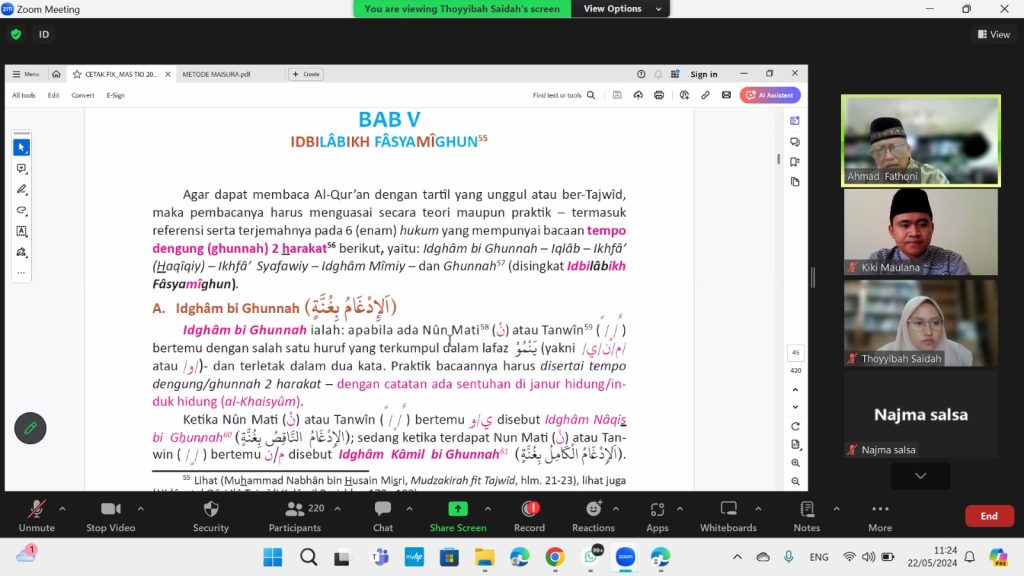Click next page down arrow on right rail

point(795,407)
